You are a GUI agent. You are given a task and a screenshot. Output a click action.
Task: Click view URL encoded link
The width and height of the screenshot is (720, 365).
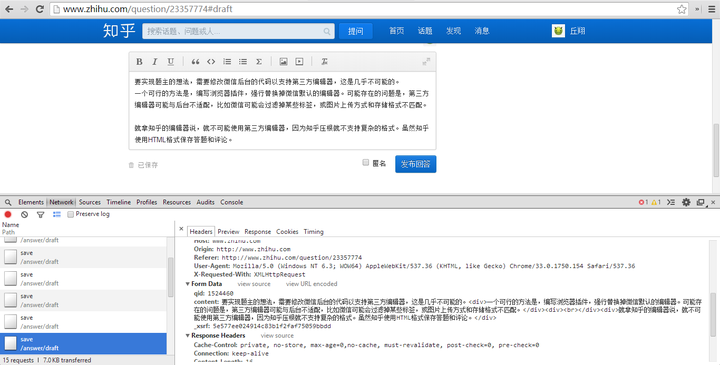pos(311,284)
